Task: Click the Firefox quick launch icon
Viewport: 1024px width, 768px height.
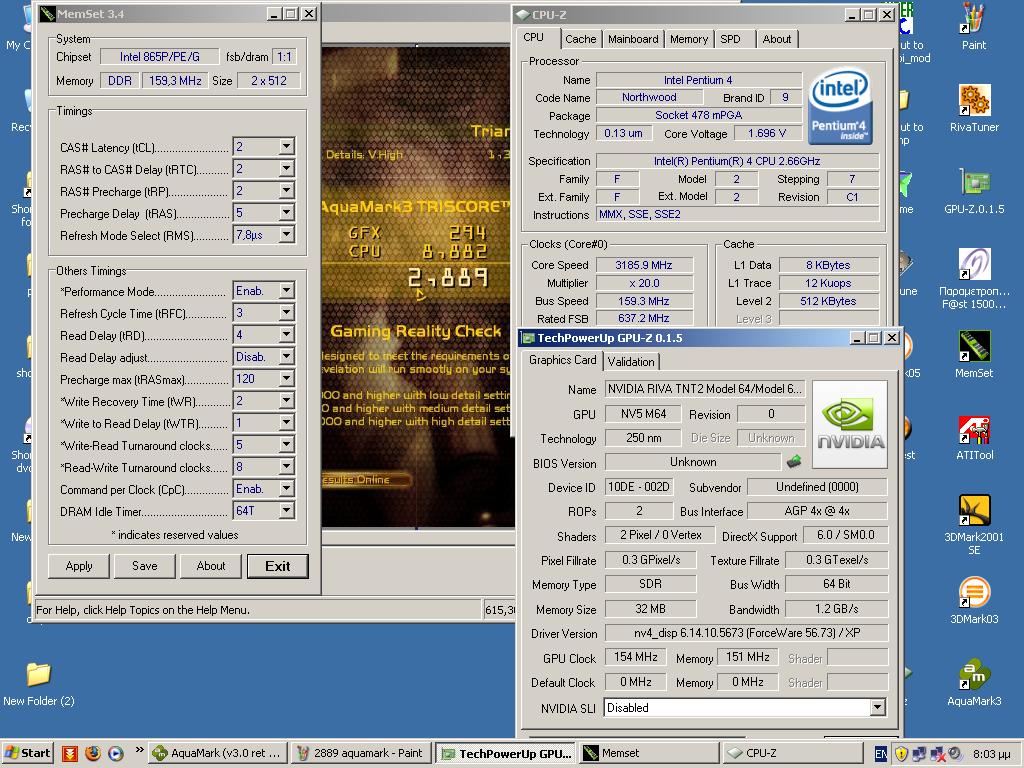Action: coord(93,753)
